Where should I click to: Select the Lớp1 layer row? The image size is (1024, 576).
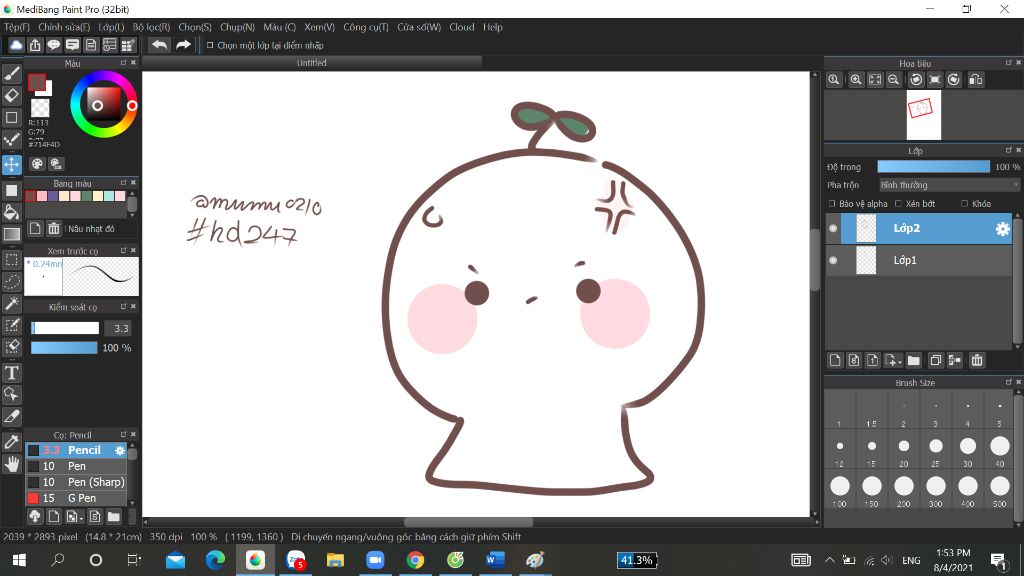(920, 260)
